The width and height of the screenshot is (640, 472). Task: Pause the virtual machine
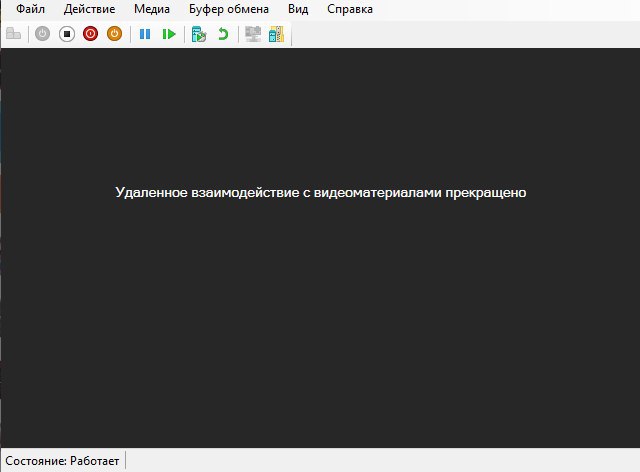(145, 34)
